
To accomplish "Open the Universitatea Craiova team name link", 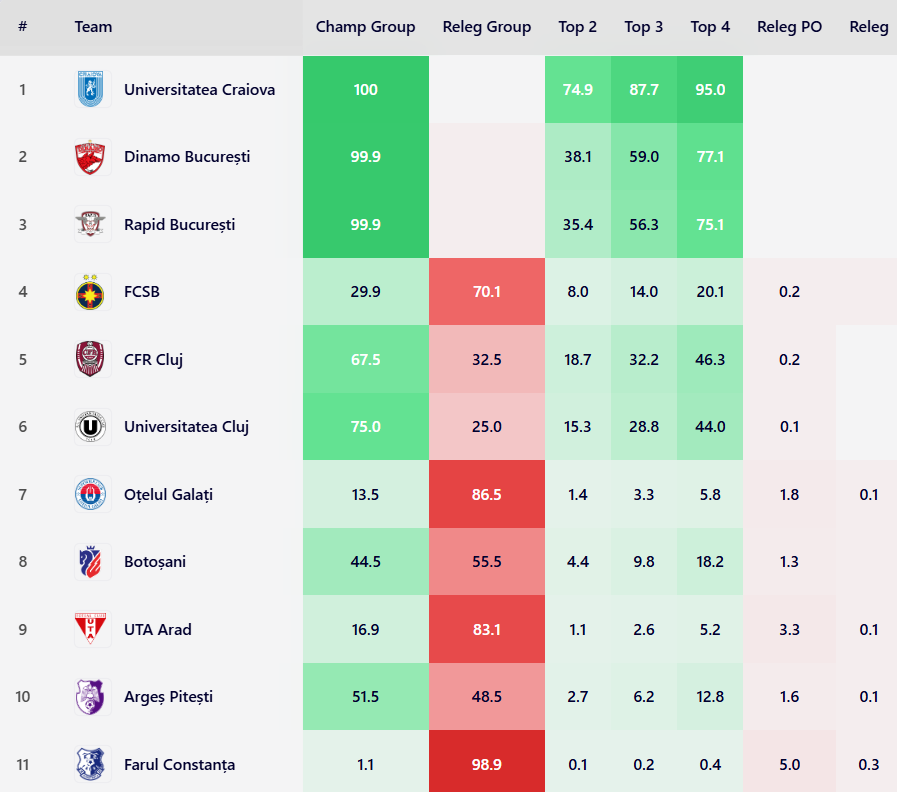I will point(199,90).
